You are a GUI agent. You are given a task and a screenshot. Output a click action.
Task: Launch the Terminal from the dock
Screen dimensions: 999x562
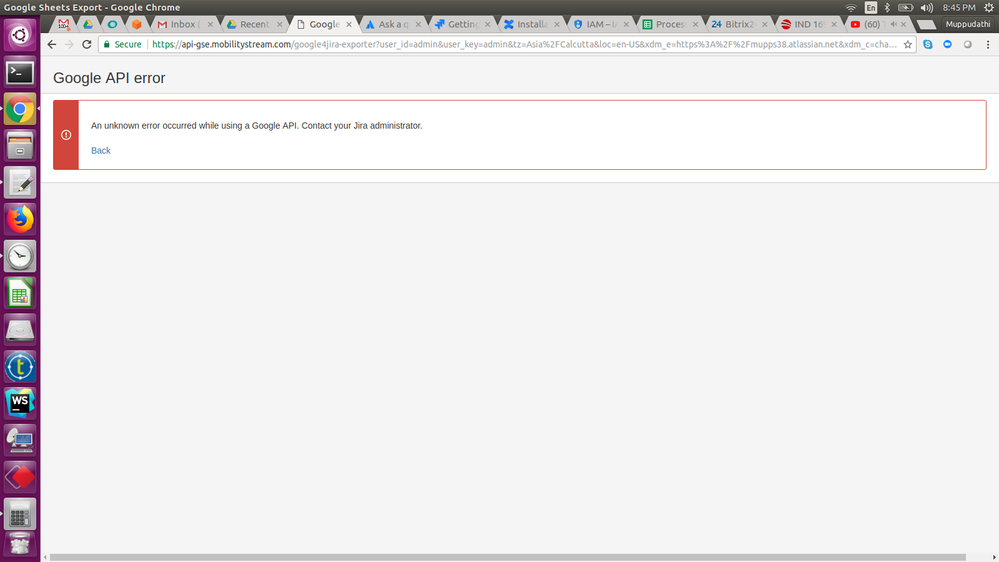(x=20, y=73)
